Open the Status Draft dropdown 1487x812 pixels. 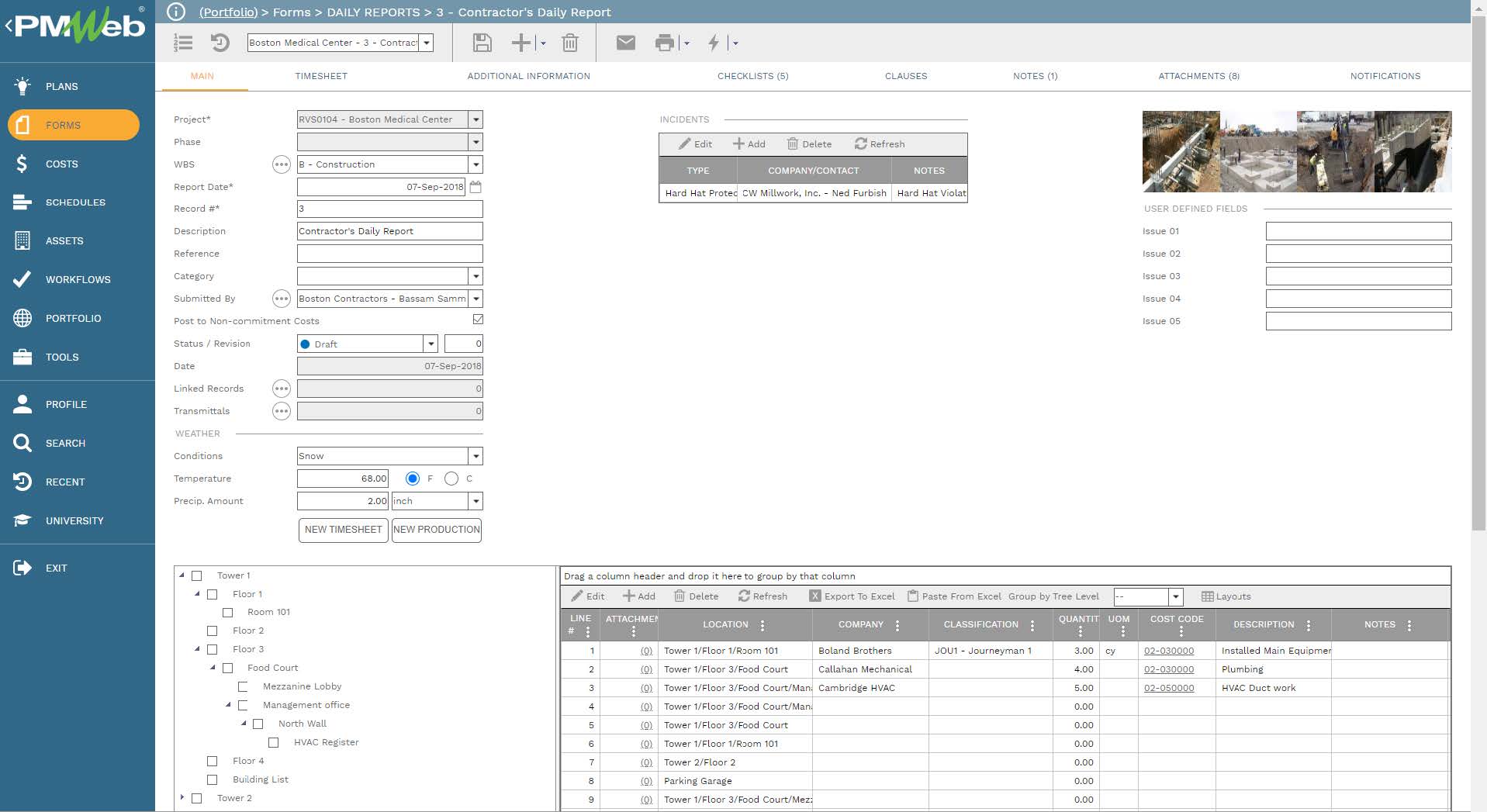[431, 344]
